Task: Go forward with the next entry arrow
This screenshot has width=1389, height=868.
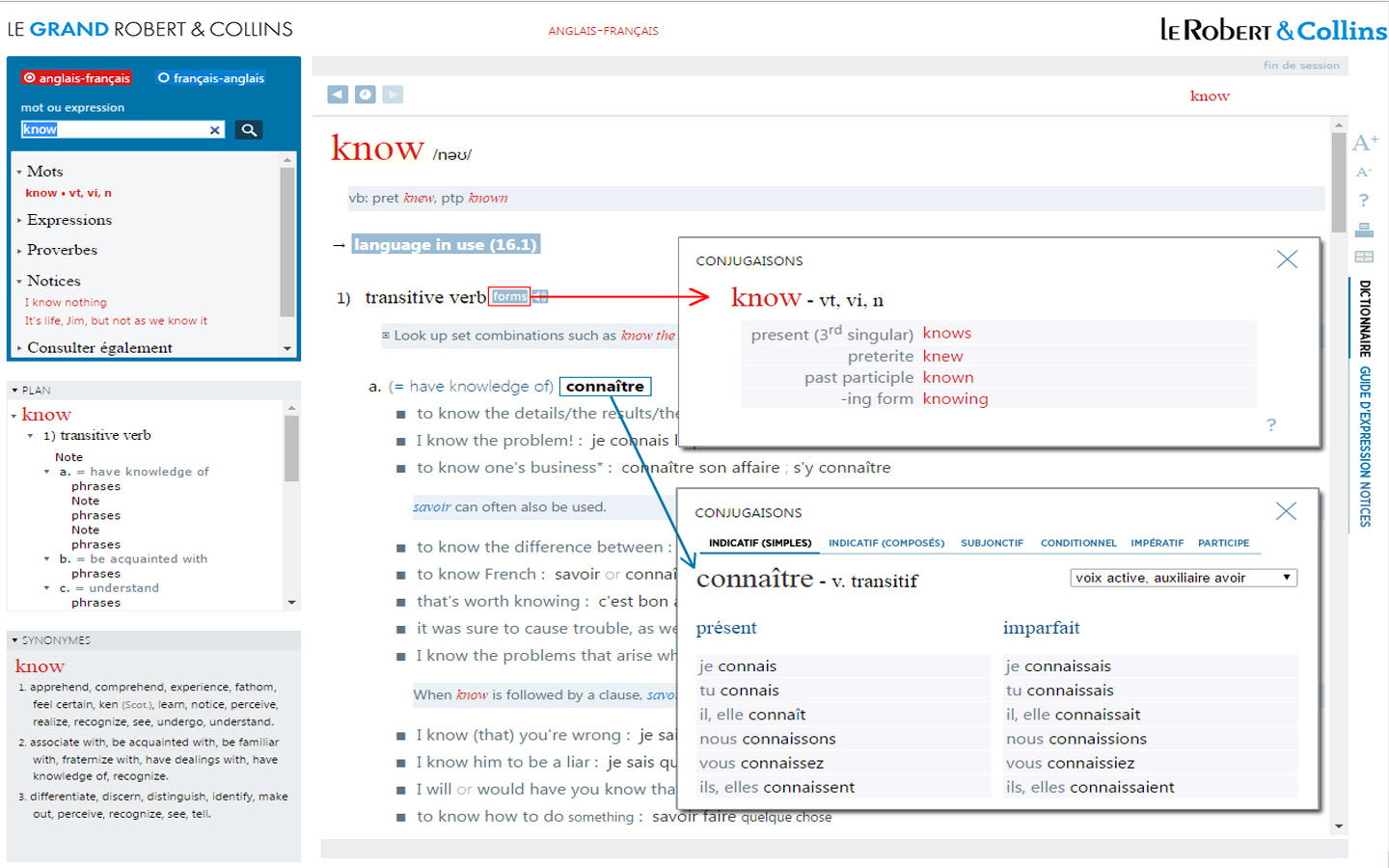Action: pyautogui.click(x=393, y=95)
